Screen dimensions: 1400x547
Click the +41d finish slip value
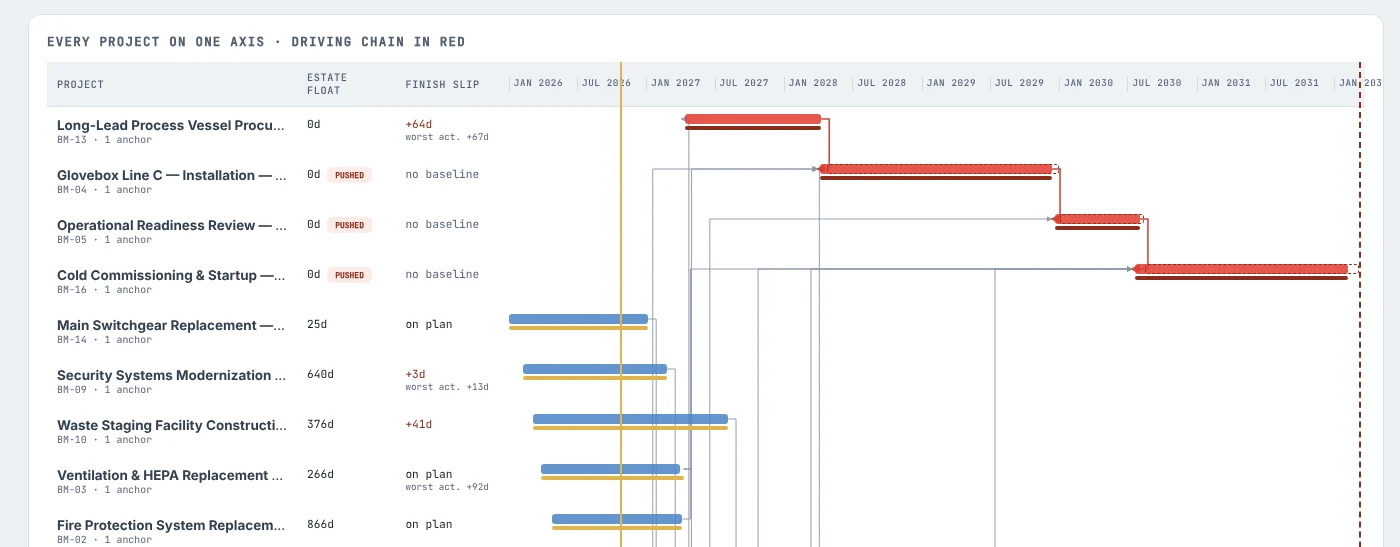tap(418, 424)
